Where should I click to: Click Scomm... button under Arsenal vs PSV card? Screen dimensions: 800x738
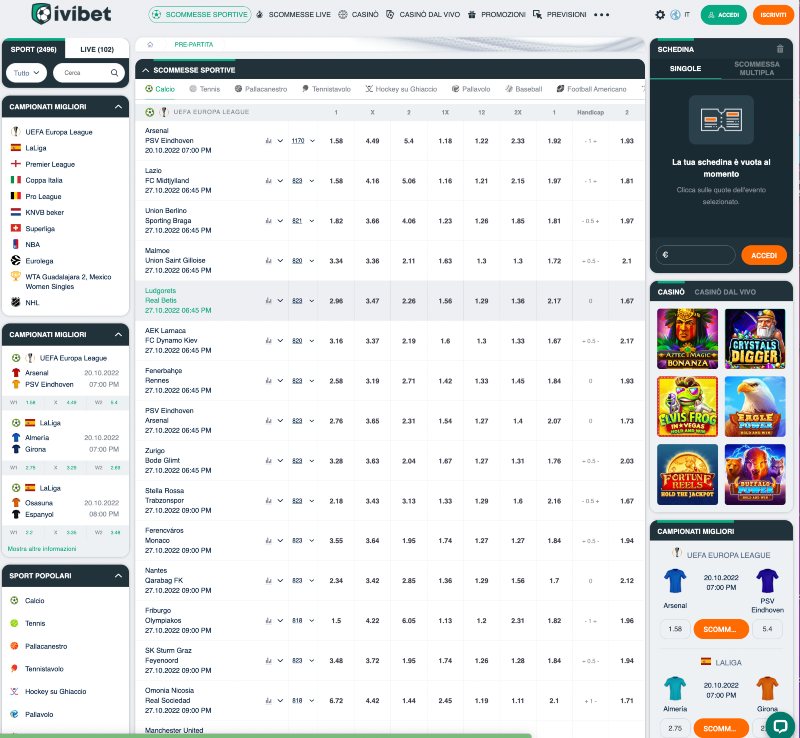pyautogui.click(x=721, y=629)
